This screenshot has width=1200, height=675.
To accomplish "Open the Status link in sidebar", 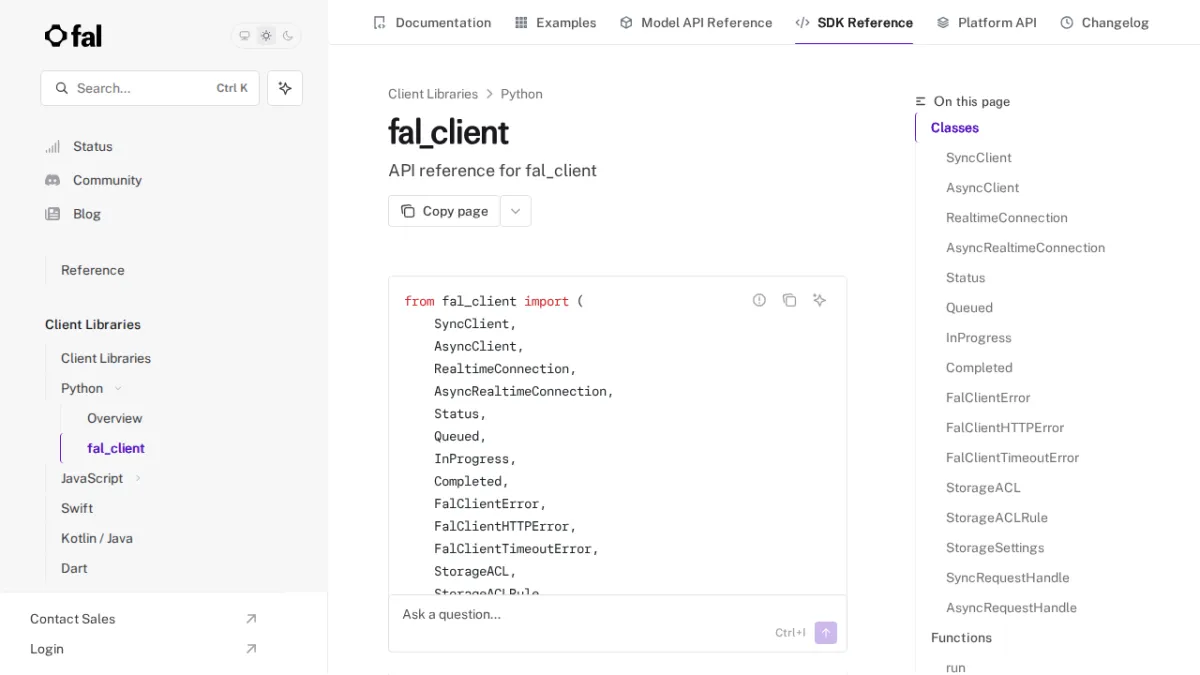I will 93,146.
